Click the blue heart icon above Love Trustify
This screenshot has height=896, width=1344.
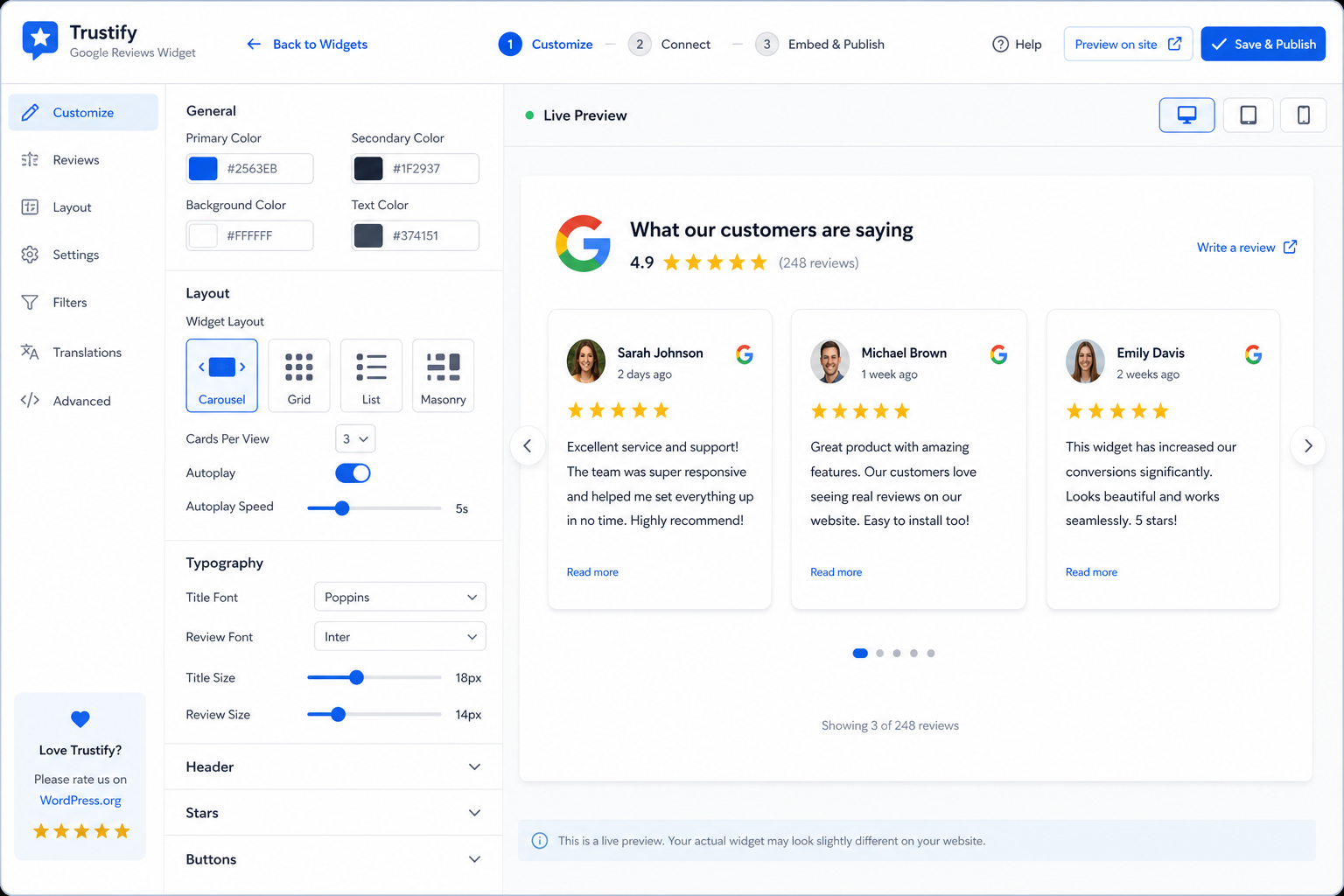pos(80,719)
